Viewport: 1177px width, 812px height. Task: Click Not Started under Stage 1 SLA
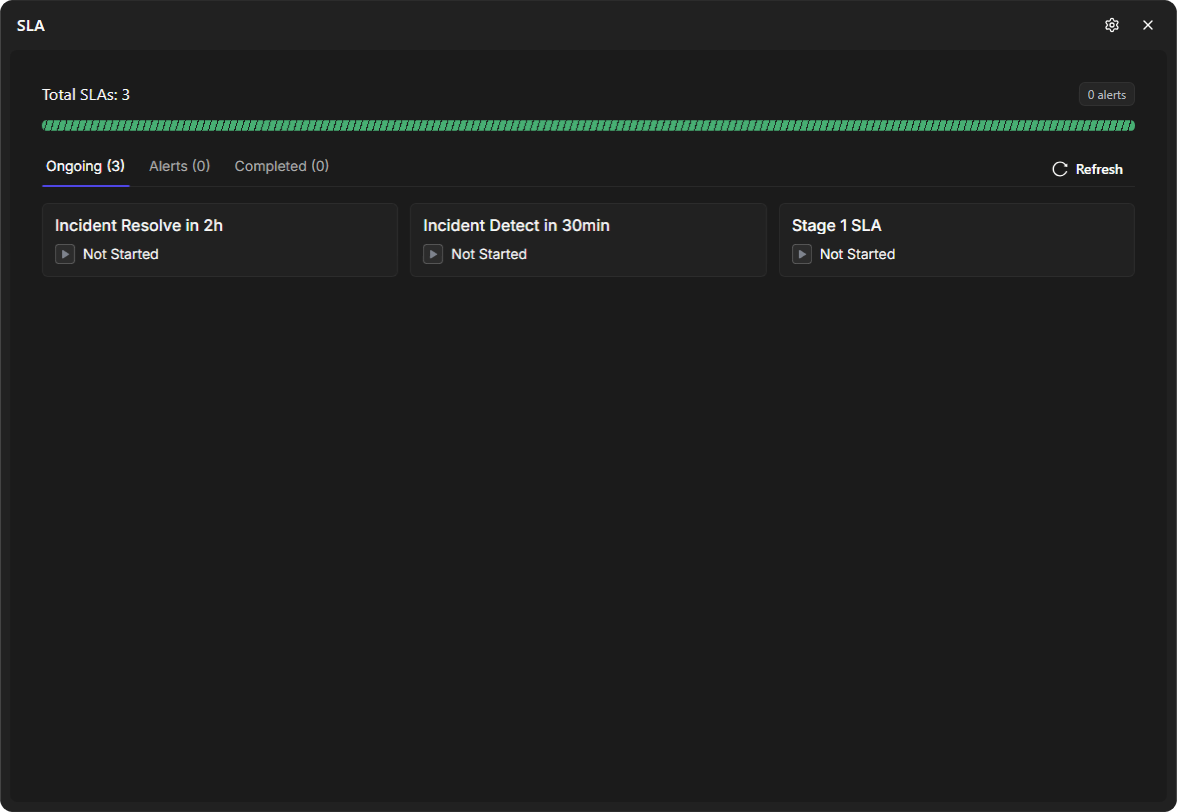coord(857,254)
